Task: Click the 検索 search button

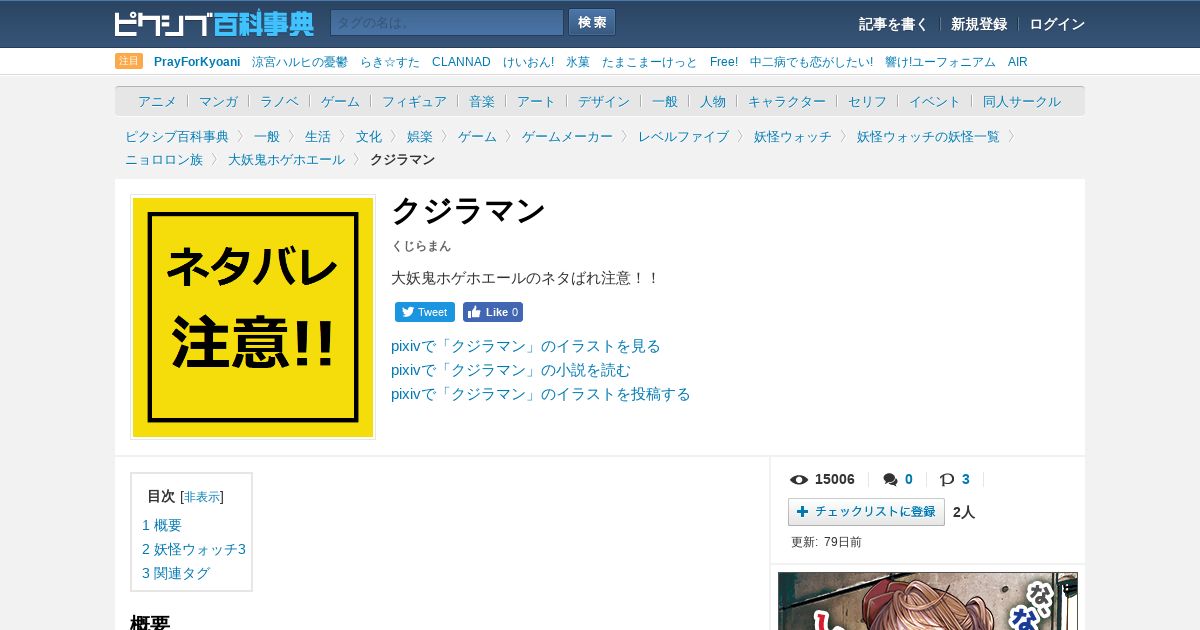Action: pos(592,23)
